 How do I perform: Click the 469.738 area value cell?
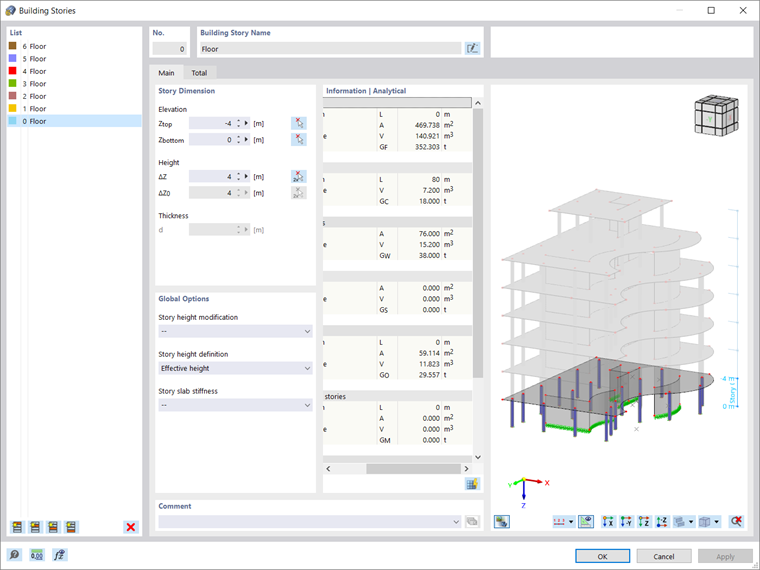coord(420,125)
